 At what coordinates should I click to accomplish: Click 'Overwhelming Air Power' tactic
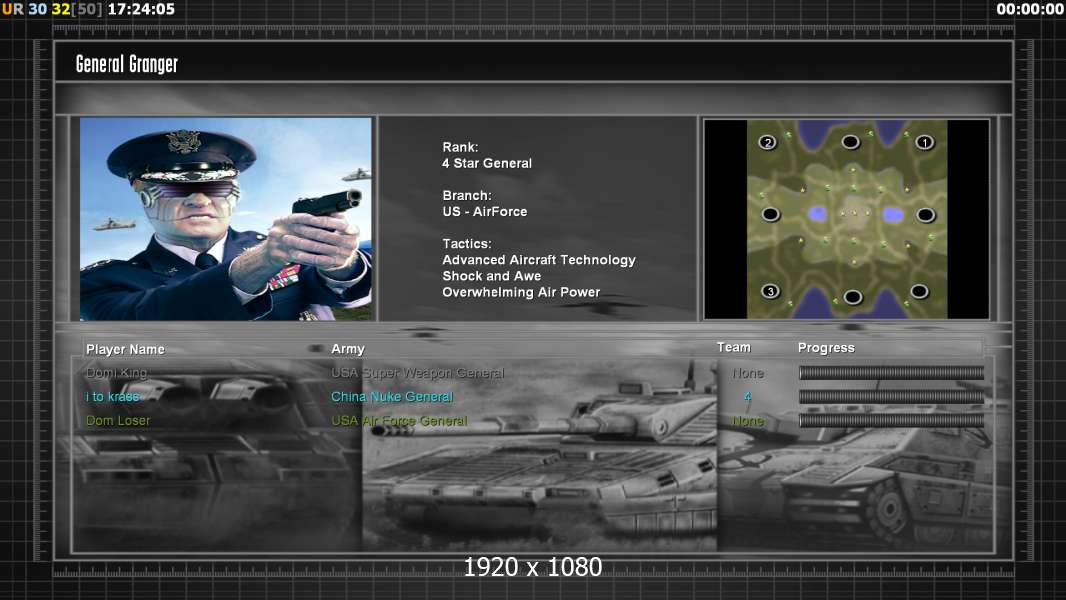click(x=521, y=292)
